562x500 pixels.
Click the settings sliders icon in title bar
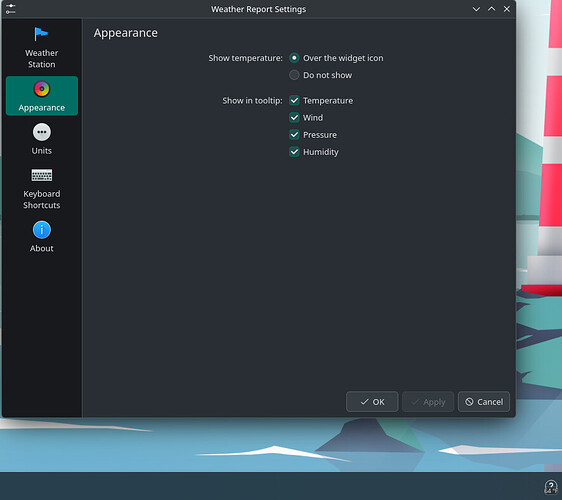point(11,9)
